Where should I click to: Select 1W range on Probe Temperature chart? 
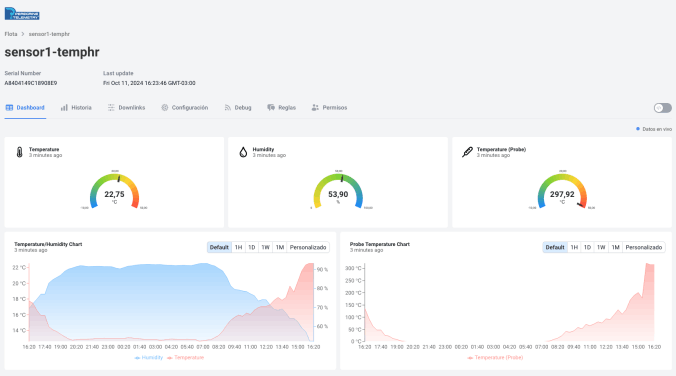coord(601,247)
